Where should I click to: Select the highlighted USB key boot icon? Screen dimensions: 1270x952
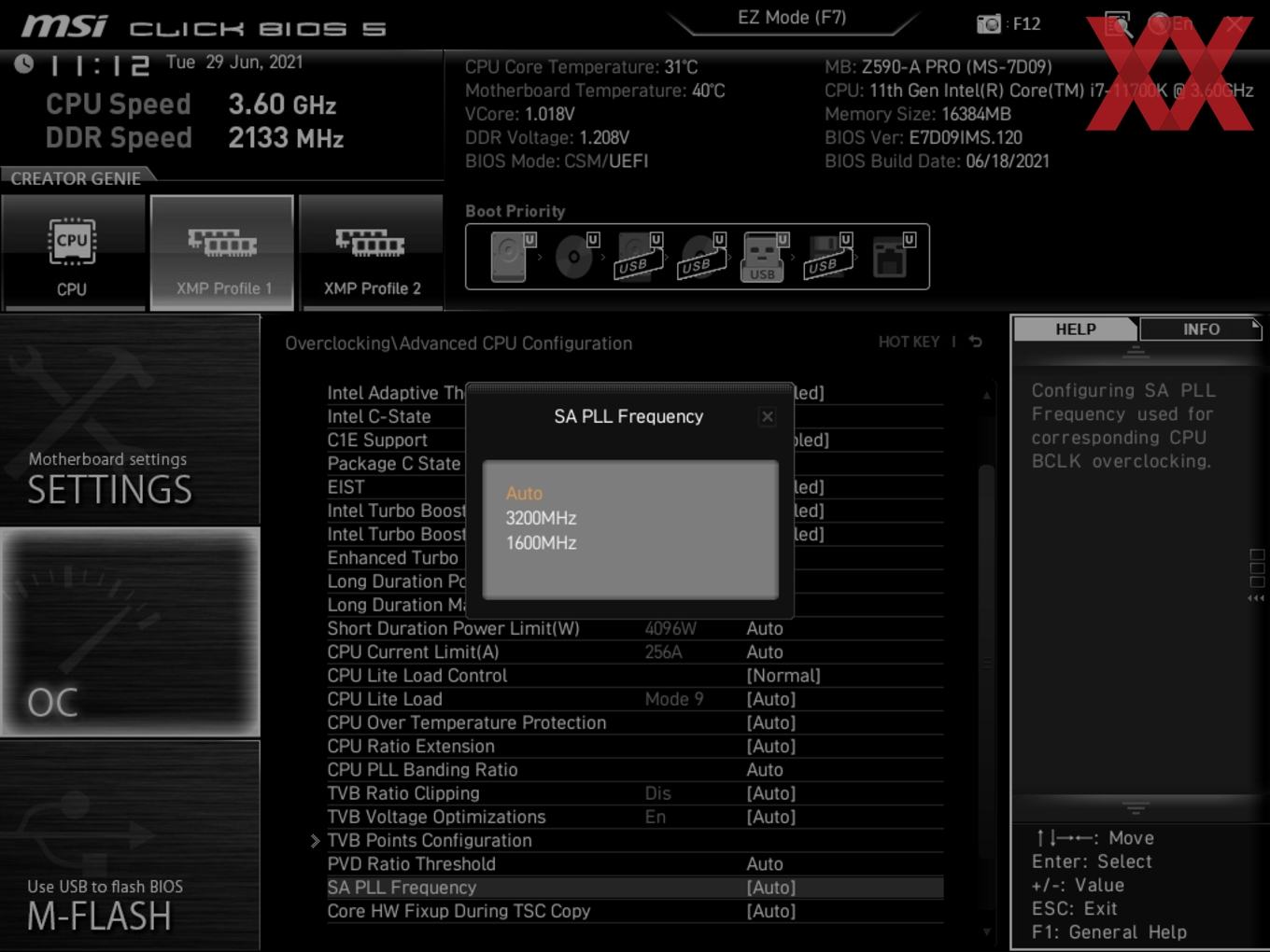[764, 257]
